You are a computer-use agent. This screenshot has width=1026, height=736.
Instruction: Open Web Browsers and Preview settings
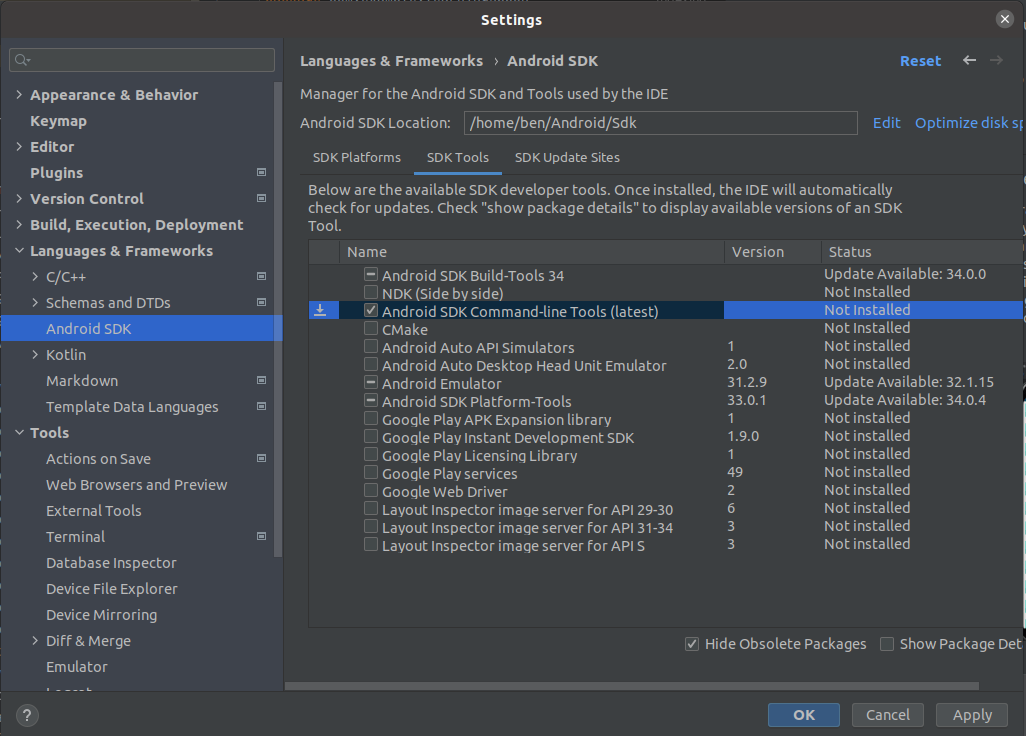coord(137,485)
